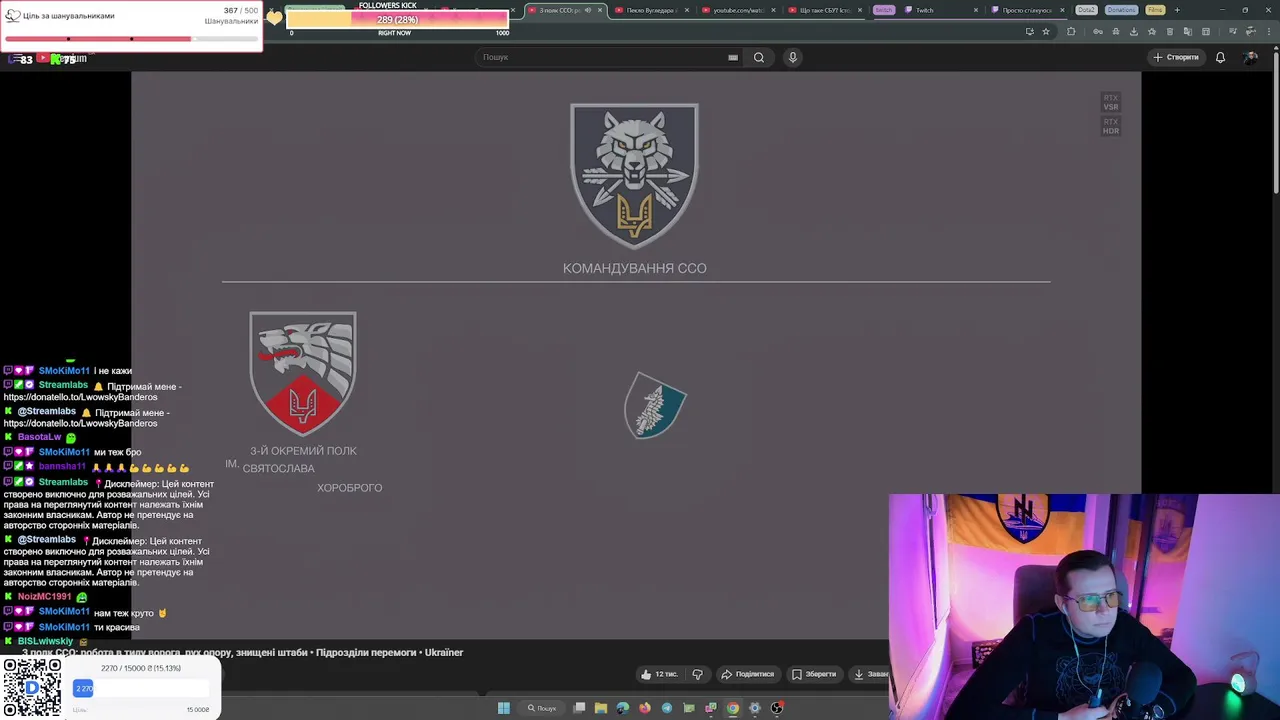Switch to the 'Просто спілкуюся' tab
This screenshot has width=1280, height=720.
[x=1025, y=10]
